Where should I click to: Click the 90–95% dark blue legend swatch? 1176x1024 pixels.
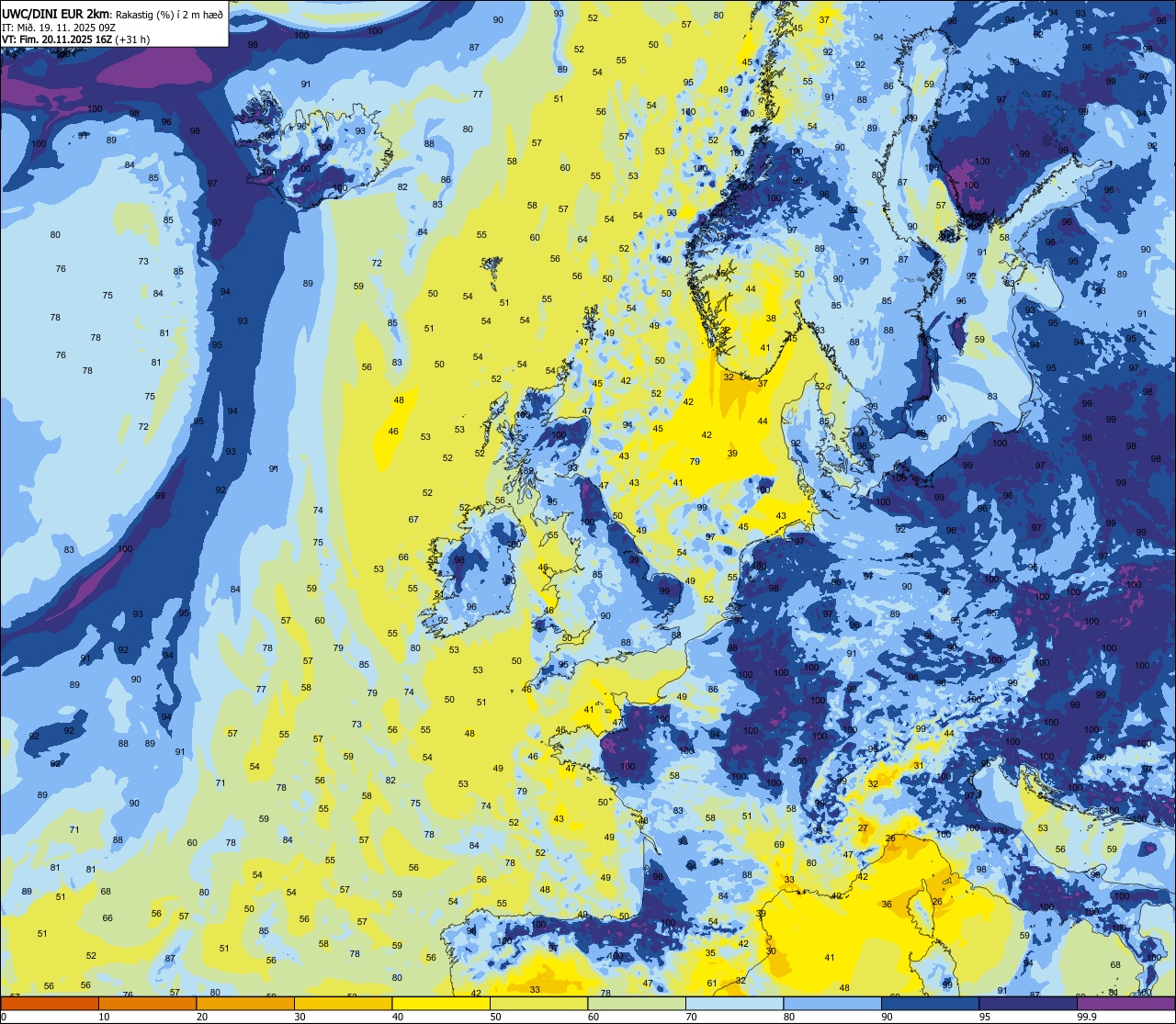(x=930, y=1004)
